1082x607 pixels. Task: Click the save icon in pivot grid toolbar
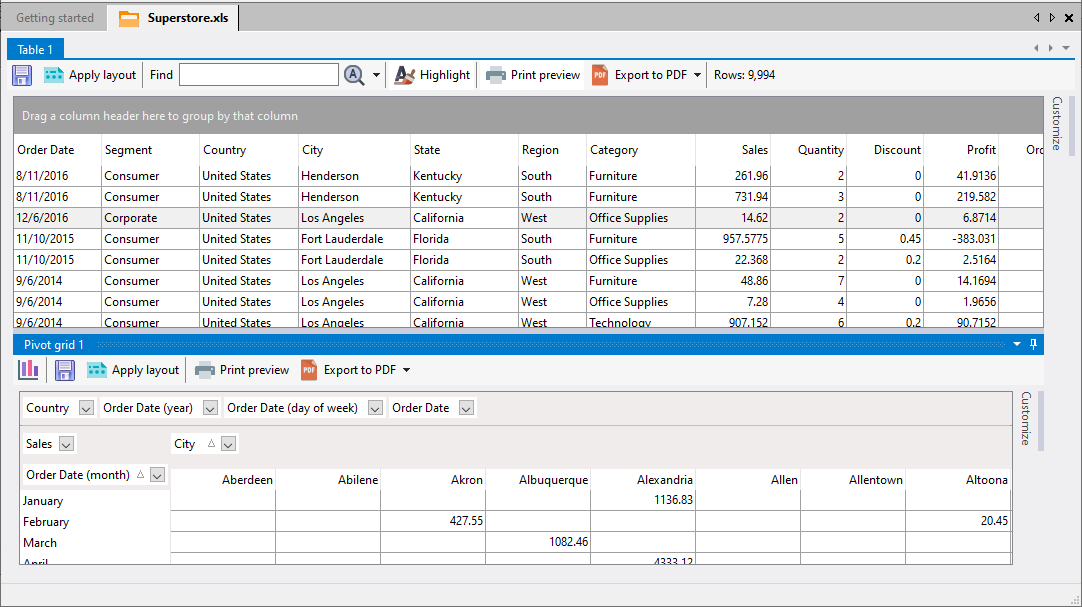65,370
